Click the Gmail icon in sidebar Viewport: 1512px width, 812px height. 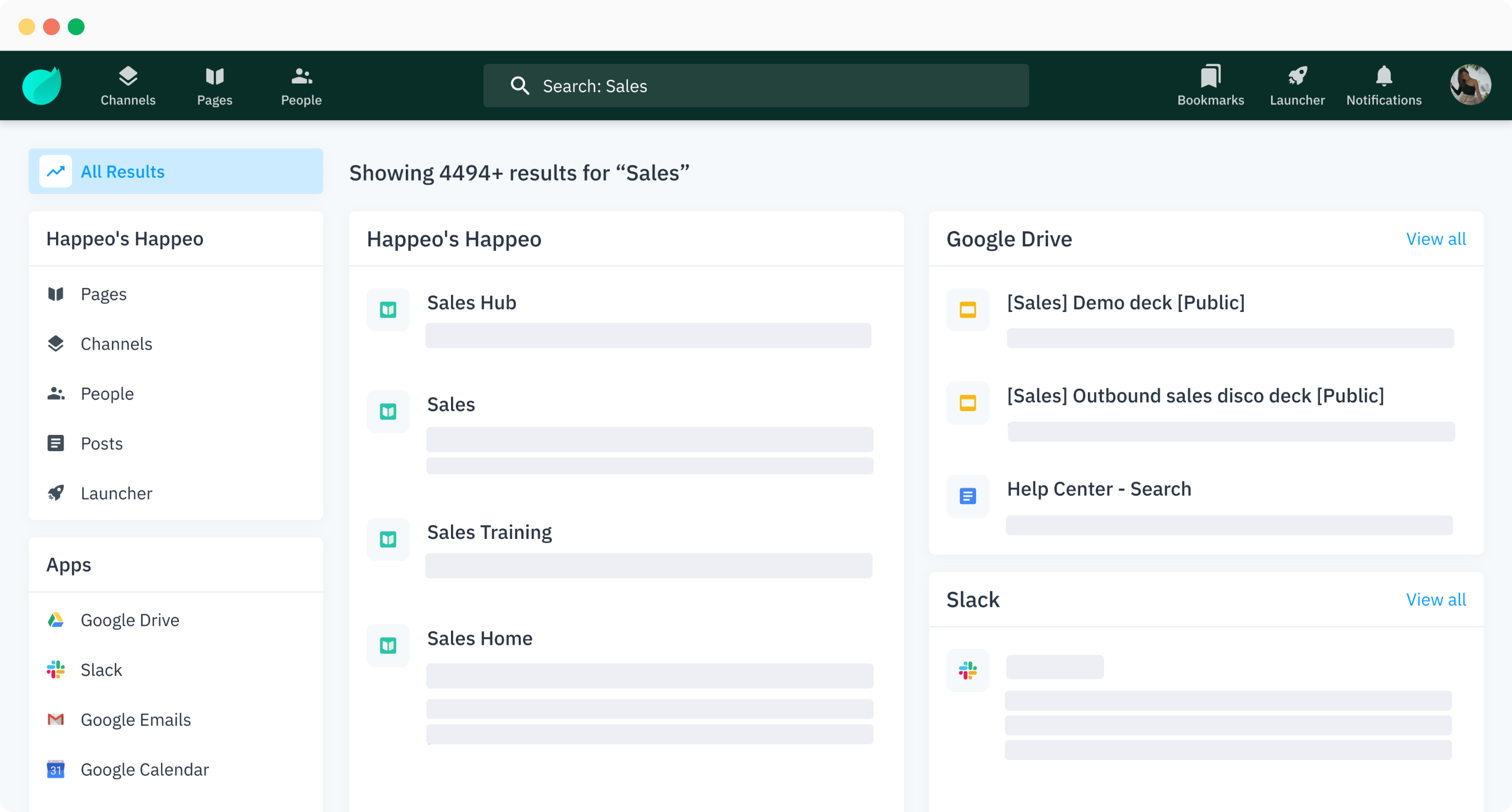(x=56, y=719)
